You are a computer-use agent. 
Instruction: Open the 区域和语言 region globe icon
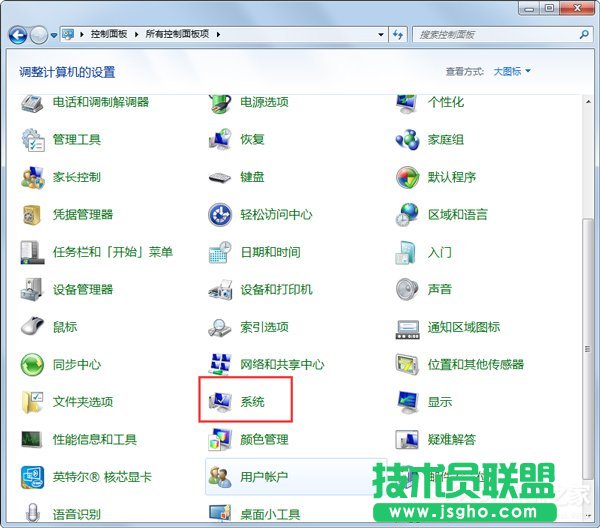click(x=408, y=214)
